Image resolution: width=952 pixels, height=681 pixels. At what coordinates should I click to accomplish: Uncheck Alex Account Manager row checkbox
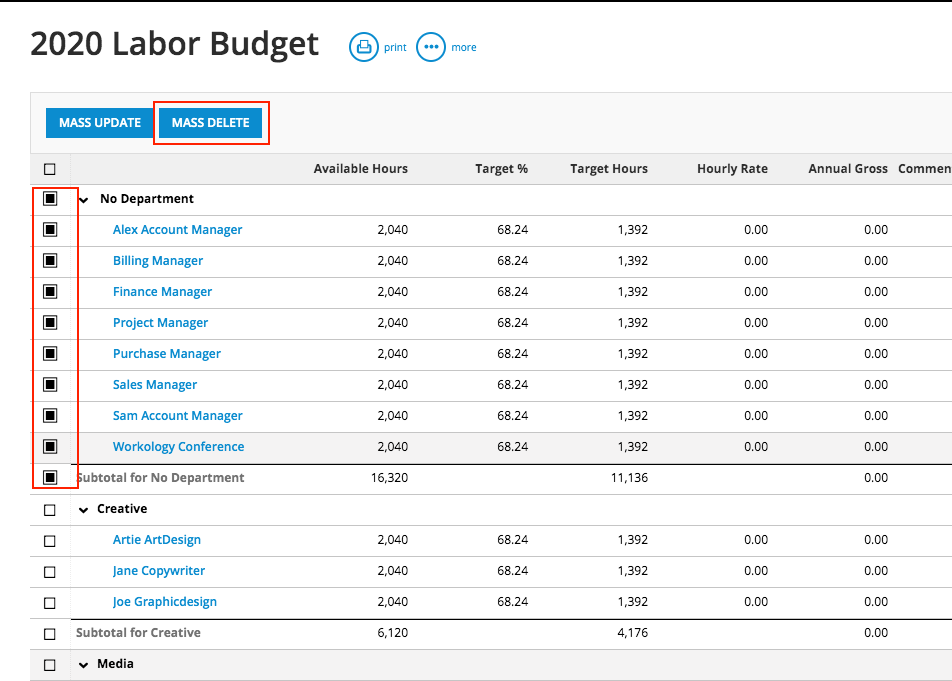50,229
